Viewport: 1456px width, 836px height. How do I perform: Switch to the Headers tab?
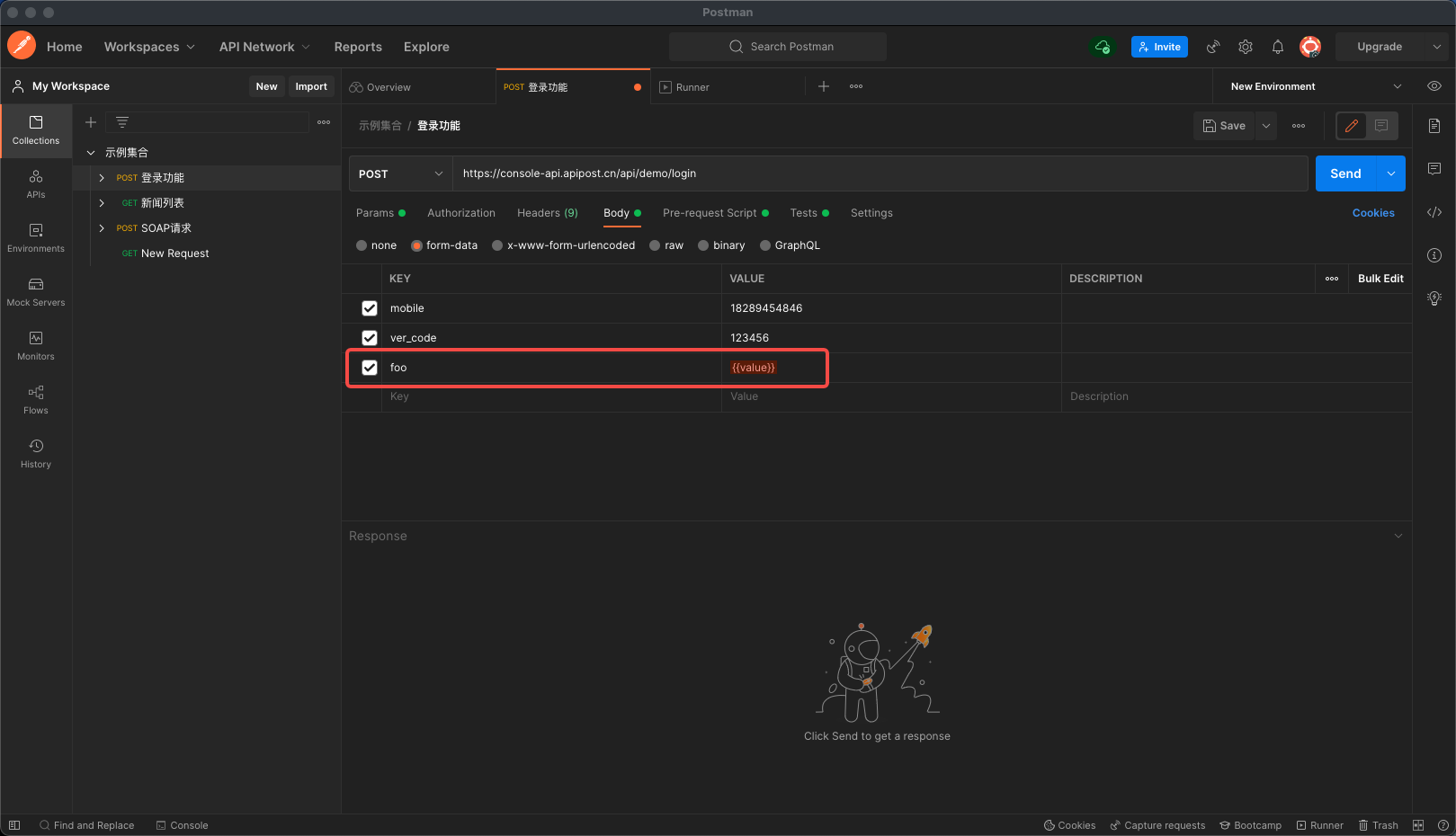tap(548, 213)
